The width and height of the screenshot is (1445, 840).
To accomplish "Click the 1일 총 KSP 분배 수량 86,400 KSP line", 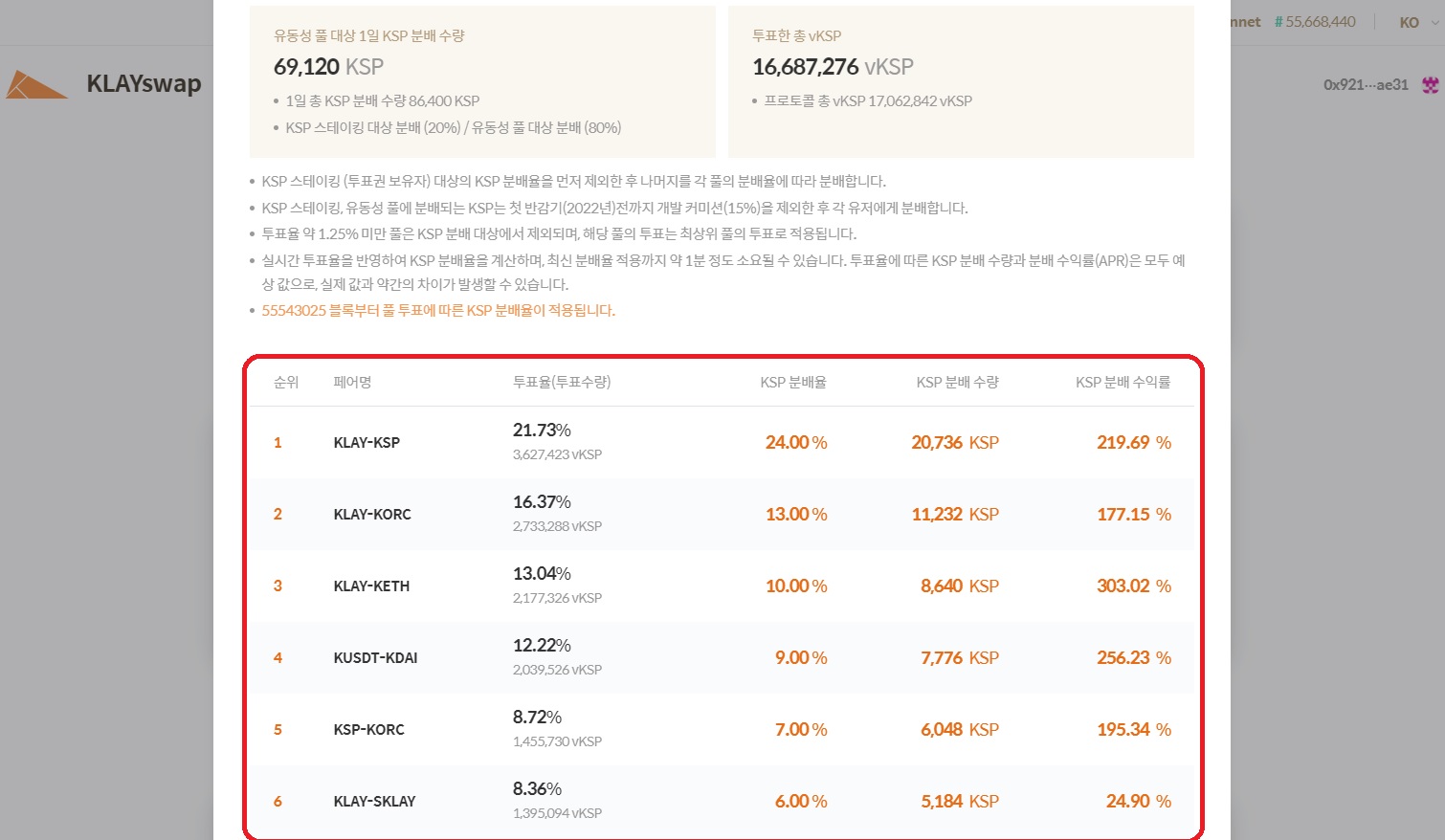I will [383, 100].
